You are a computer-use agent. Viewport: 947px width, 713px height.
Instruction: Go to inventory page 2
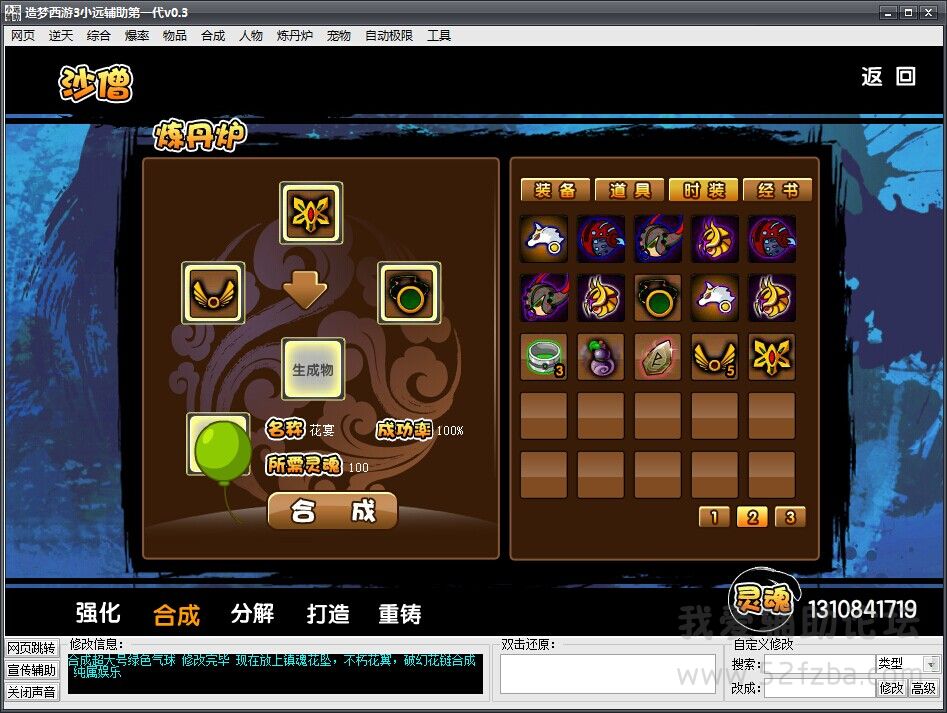coord(753,517)
